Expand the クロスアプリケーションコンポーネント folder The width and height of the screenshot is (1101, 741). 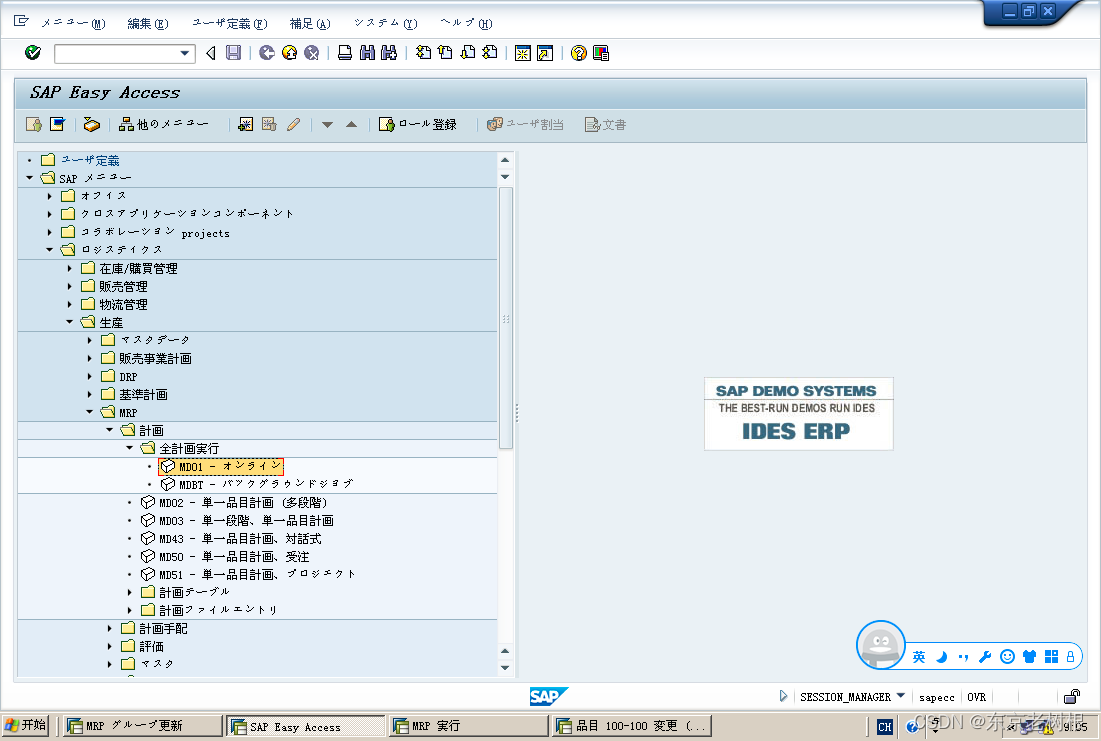point(49,214)
